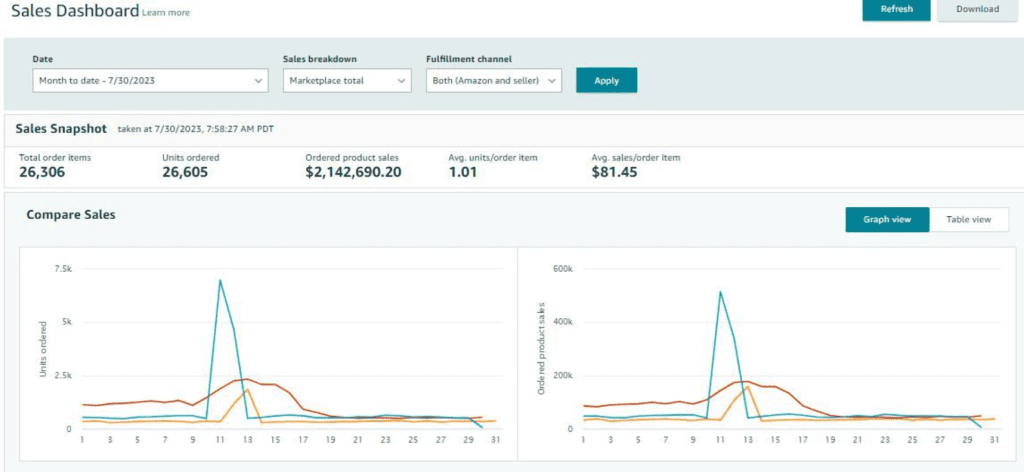Open the Learn more link
The image size is (1024, 472).
click(x=166, y=13)
